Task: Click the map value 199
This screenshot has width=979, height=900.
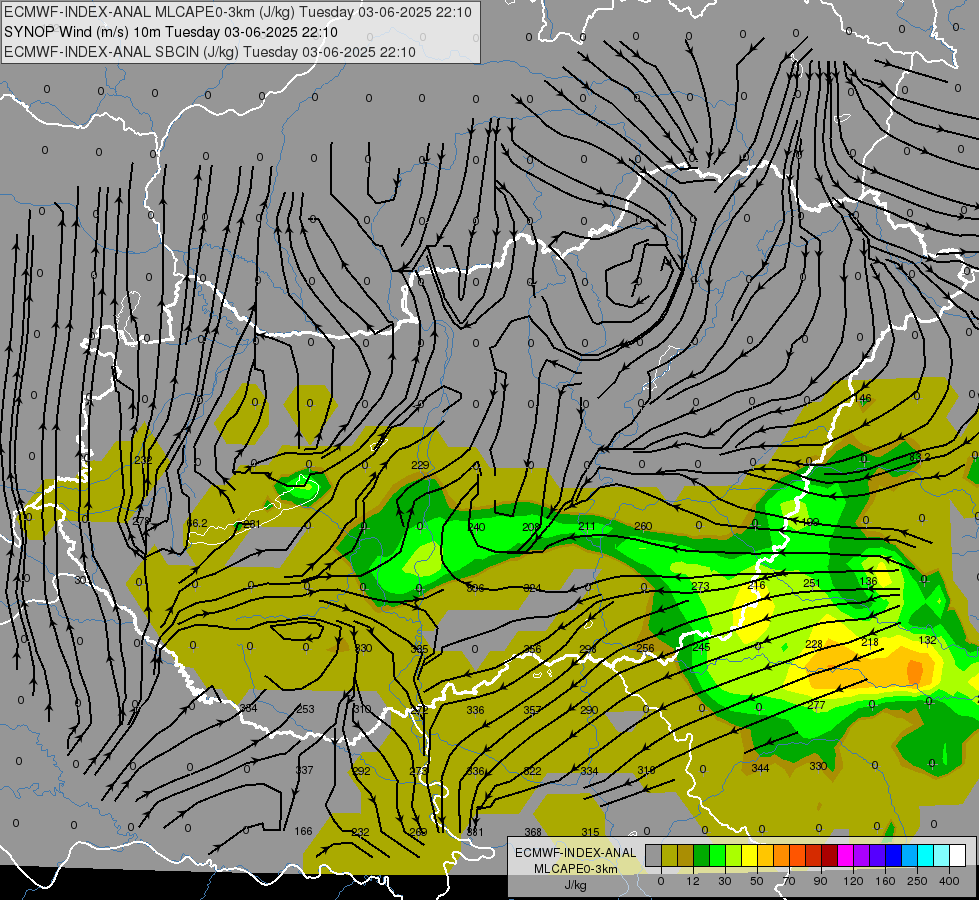Action: [x=810, y=522]
